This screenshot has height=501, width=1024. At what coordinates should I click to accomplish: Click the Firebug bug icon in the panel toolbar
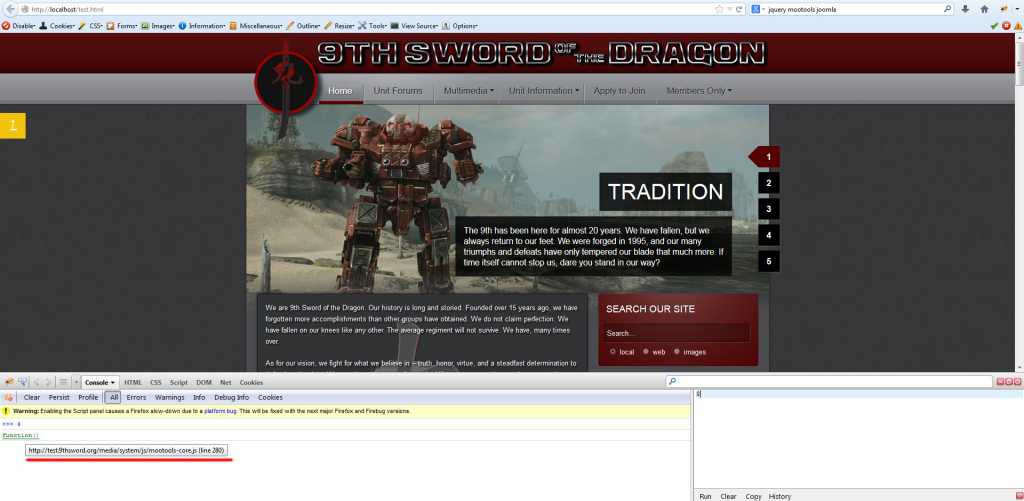point(9,382)
